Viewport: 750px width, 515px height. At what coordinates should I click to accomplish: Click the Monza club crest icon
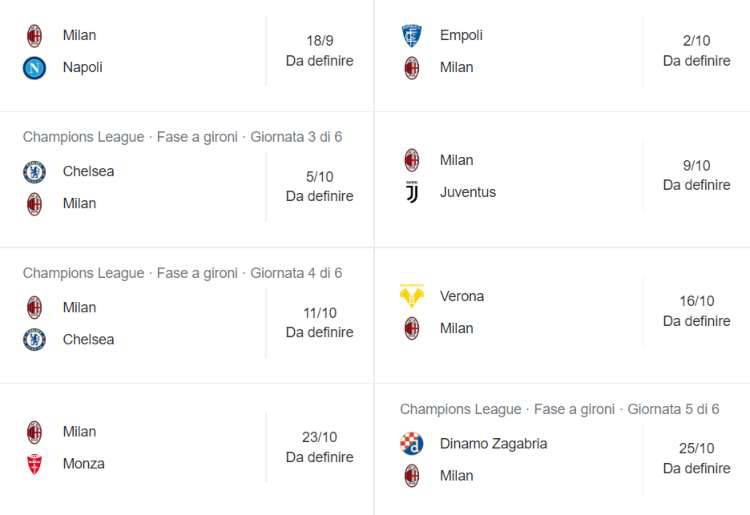[x=34, y=464]
